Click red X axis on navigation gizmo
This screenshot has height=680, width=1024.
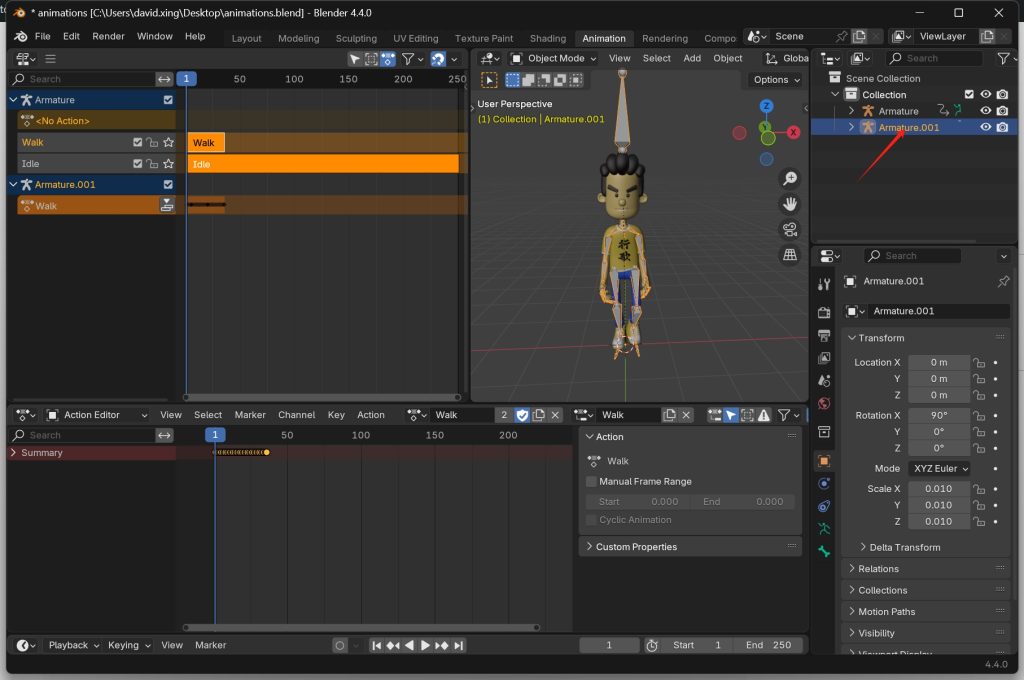[x=793, y=132]
